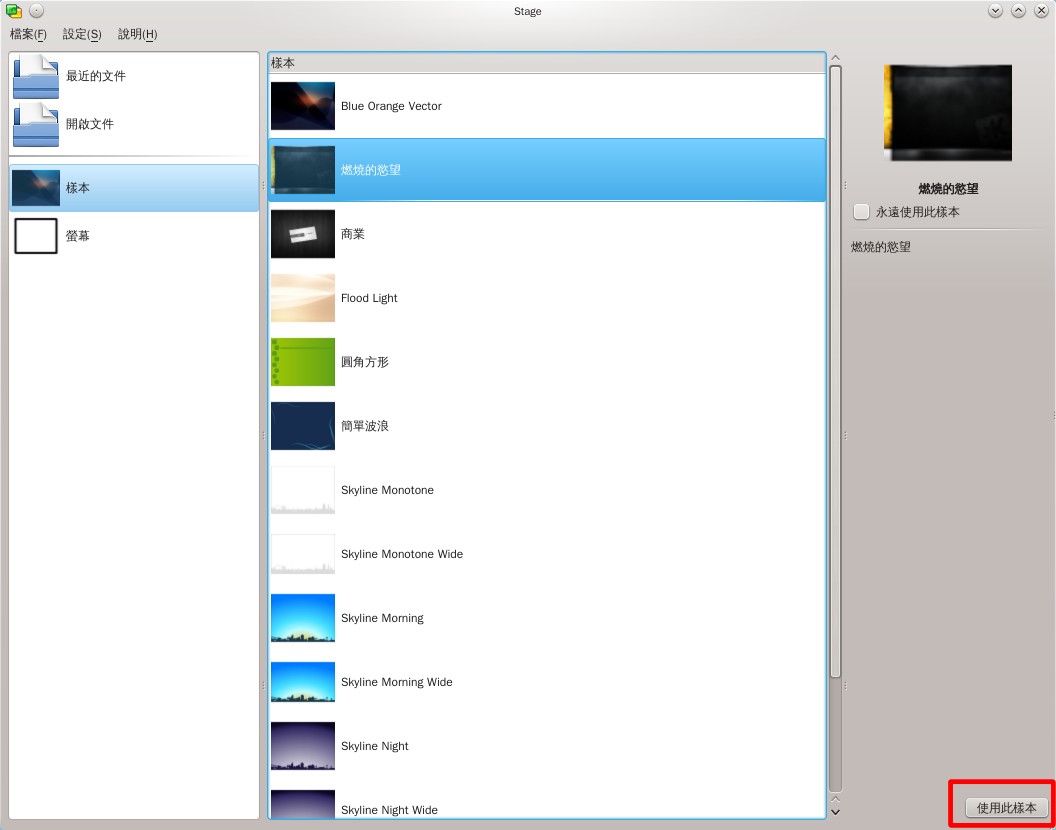Select Blue Orange Vector template thumbnail
Screen dimensions: 1056x830
coord(302,106)
